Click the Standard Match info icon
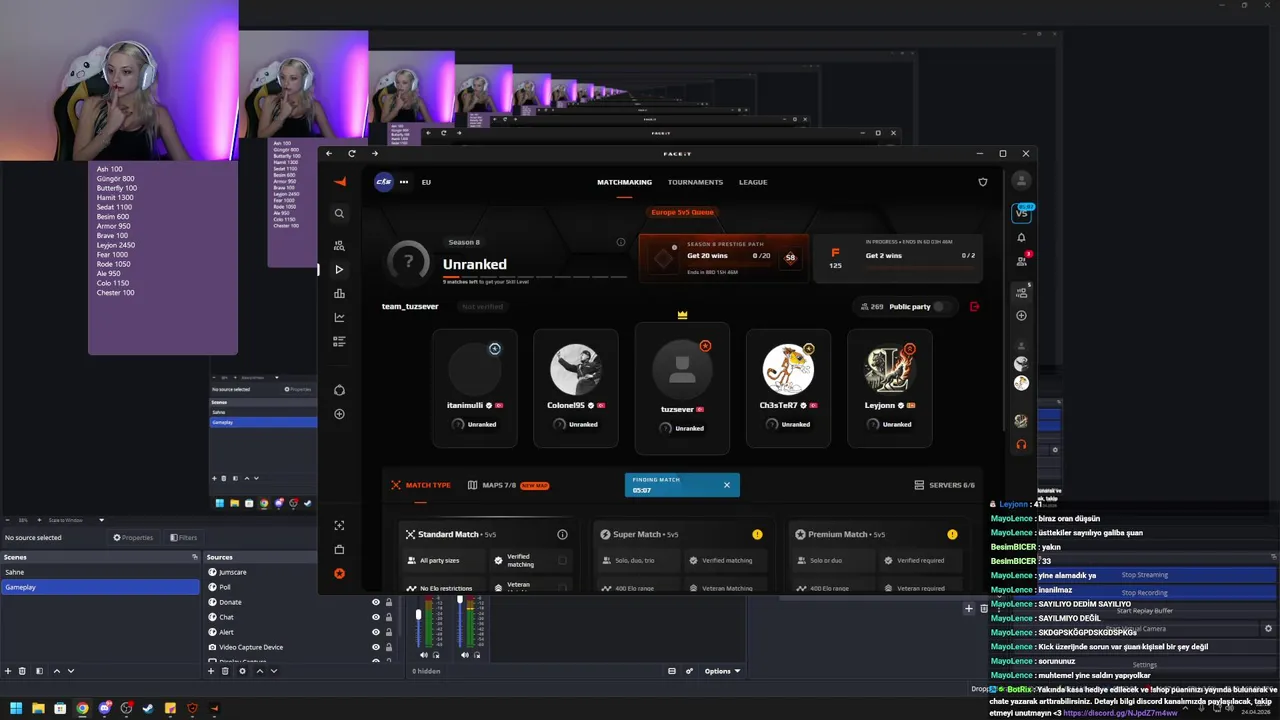Screen dimensions: 1280x720 click(562, 534)
